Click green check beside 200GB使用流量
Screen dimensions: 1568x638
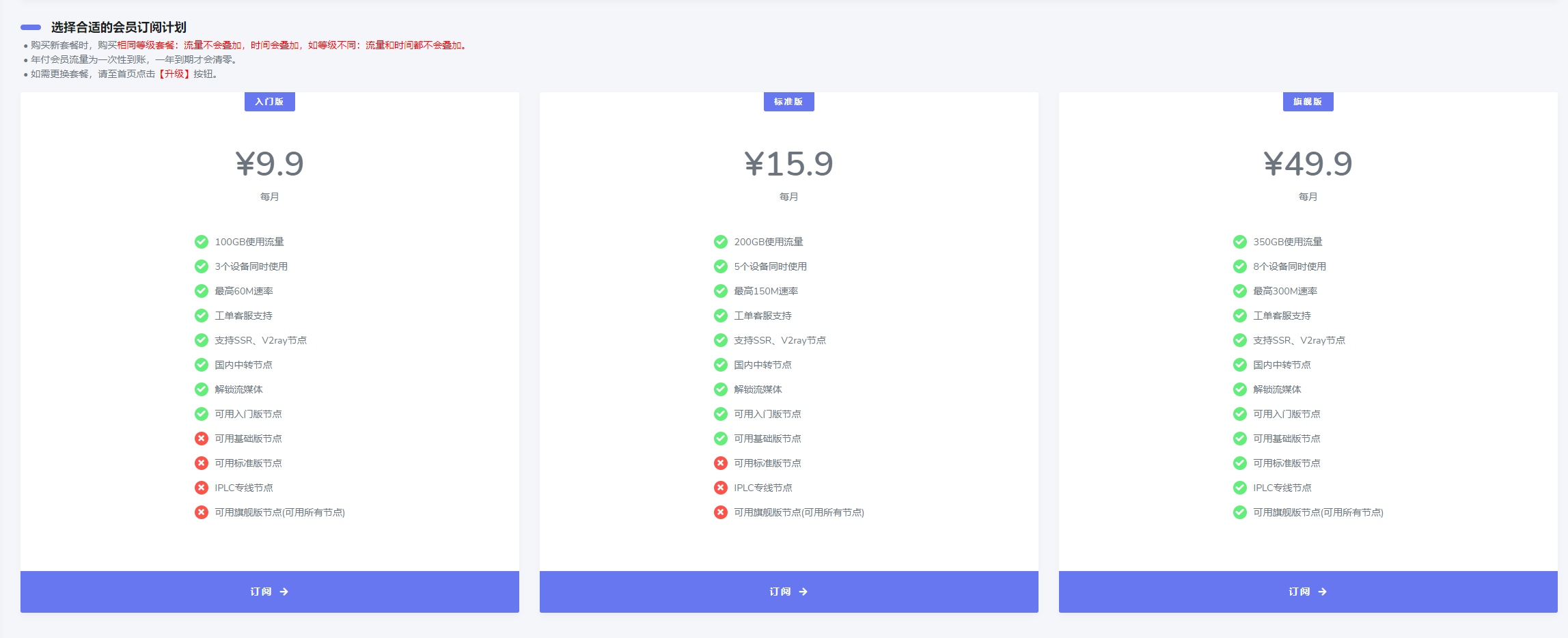[721, 242]
